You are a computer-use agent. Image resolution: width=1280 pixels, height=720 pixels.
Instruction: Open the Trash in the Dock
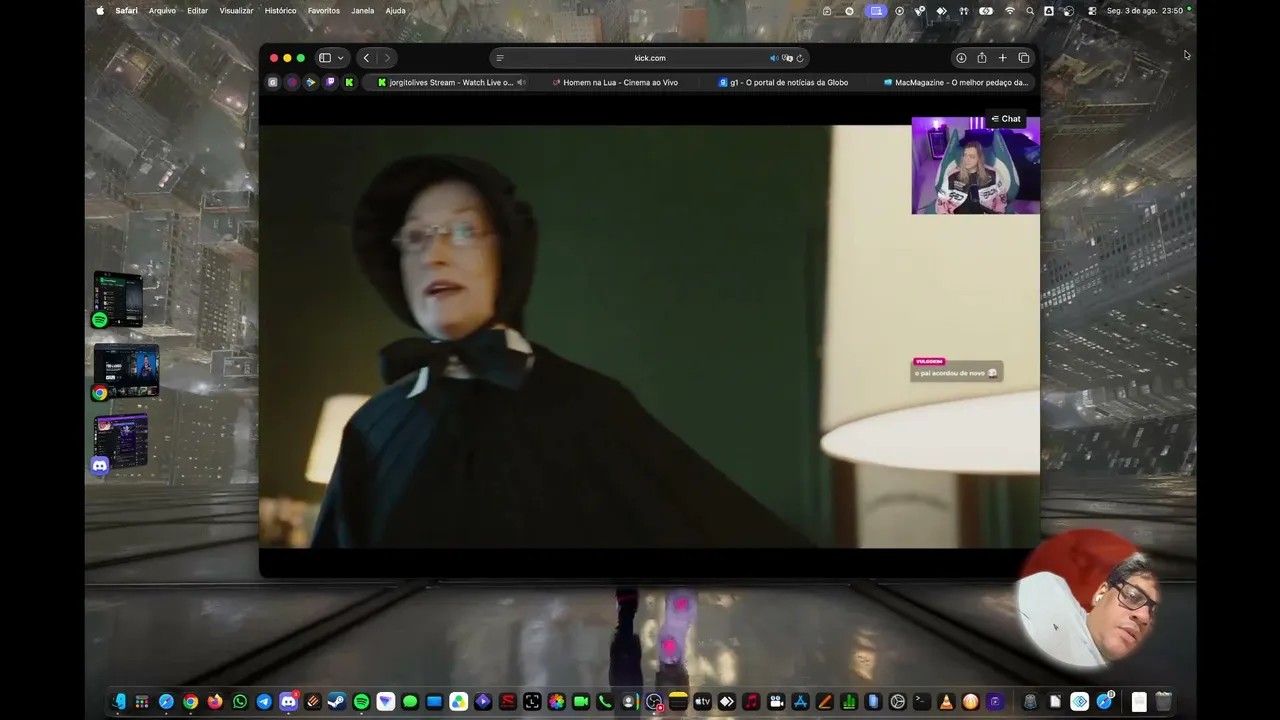[1163, 702]
